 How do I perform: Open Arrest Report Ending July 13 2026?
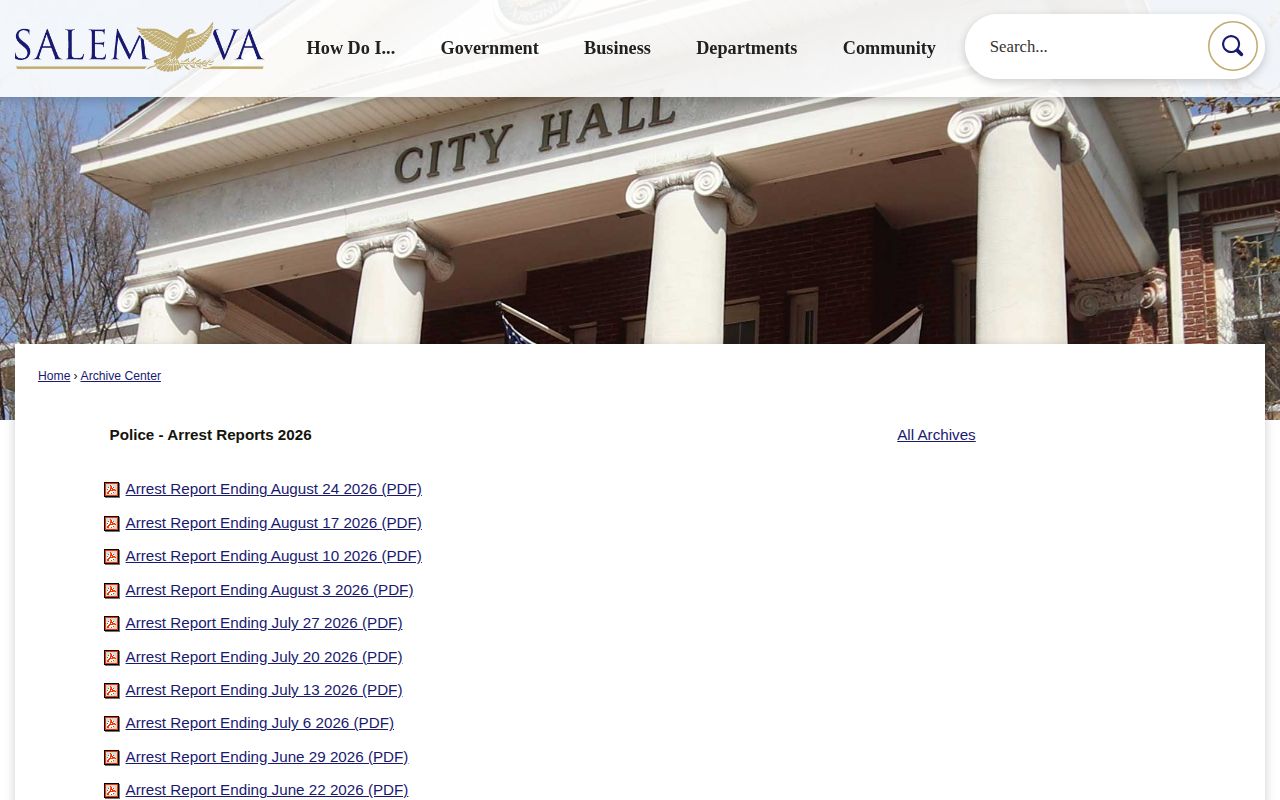click(264, 690)
